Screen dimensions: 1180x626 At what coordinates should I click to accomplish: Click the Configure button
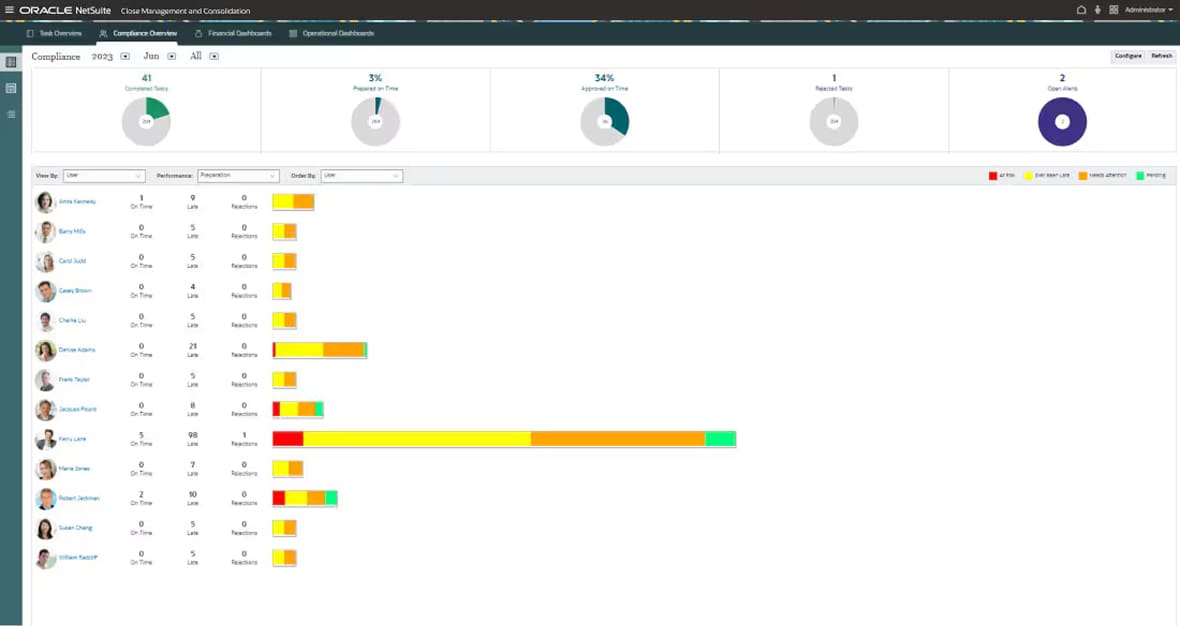coord(1127,56)
